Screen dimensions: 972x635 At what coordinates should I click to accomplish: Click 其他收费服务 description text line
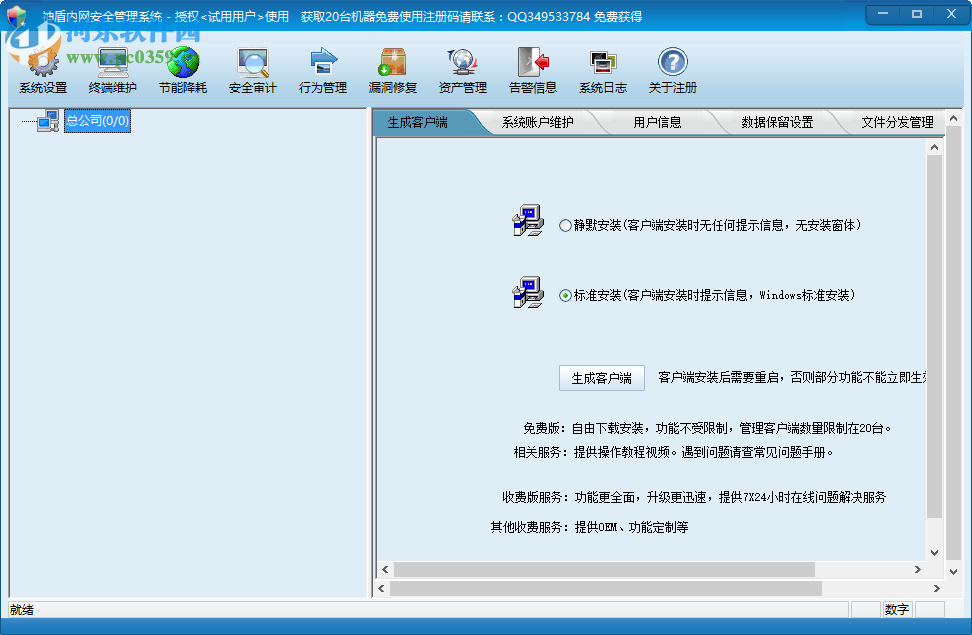click(x=590, y=527)
